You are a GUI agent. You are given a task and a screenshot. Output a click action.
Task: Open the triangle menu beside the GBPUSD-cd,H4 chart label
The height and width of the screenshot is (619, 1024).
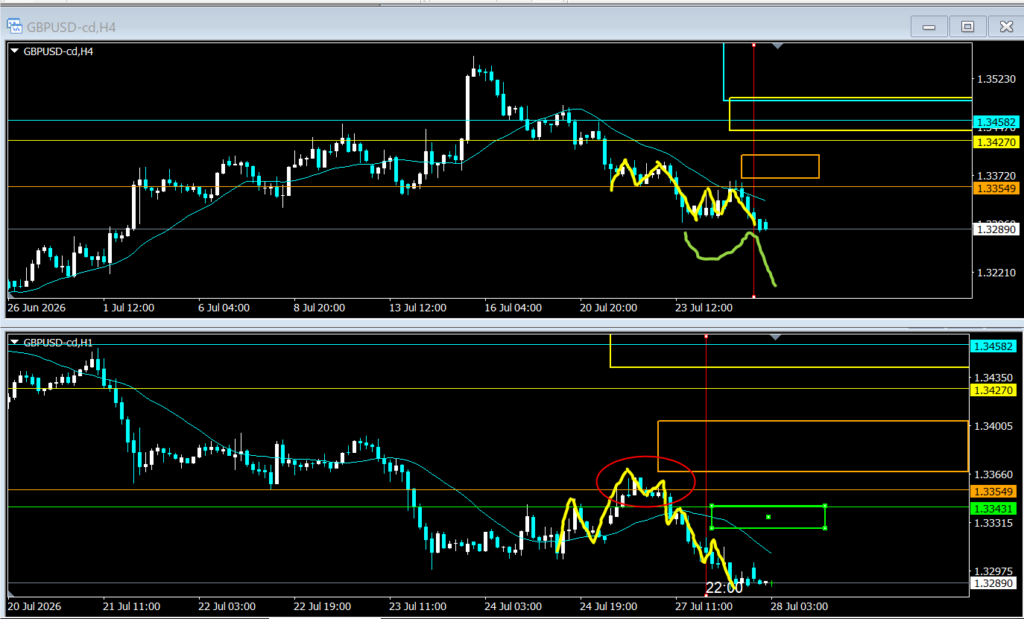point(16,51)
